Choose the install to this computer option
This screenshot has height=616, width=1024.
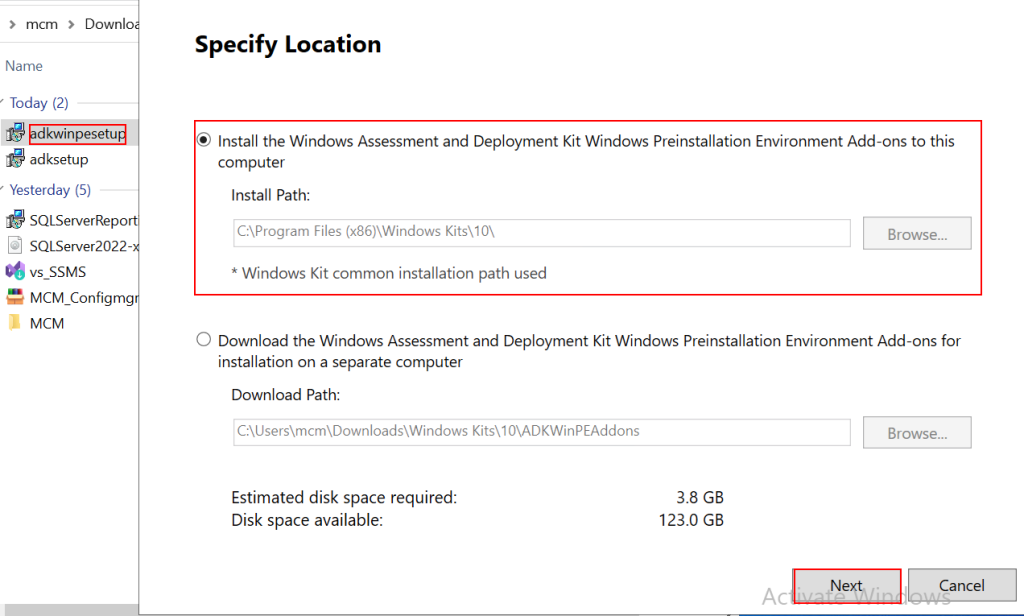point(204,141)
